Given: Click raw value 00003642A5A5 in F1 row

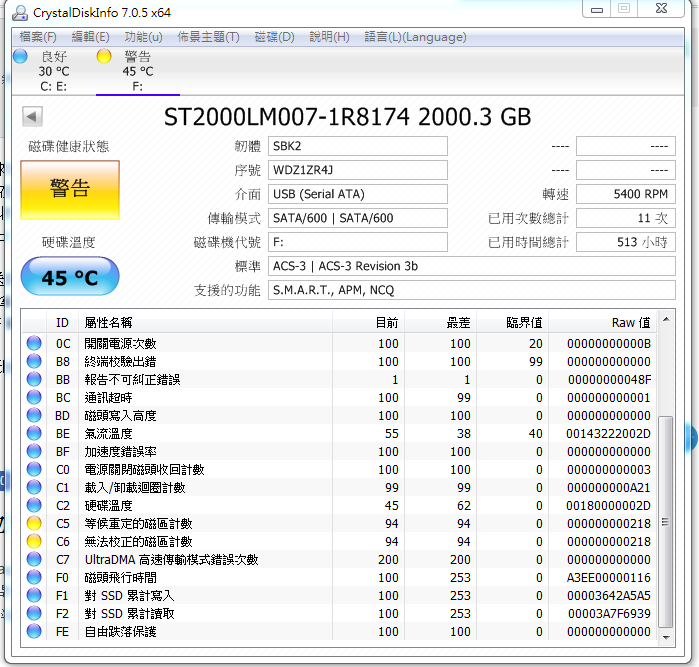Looking at the screenshot, I should point(609,596).
